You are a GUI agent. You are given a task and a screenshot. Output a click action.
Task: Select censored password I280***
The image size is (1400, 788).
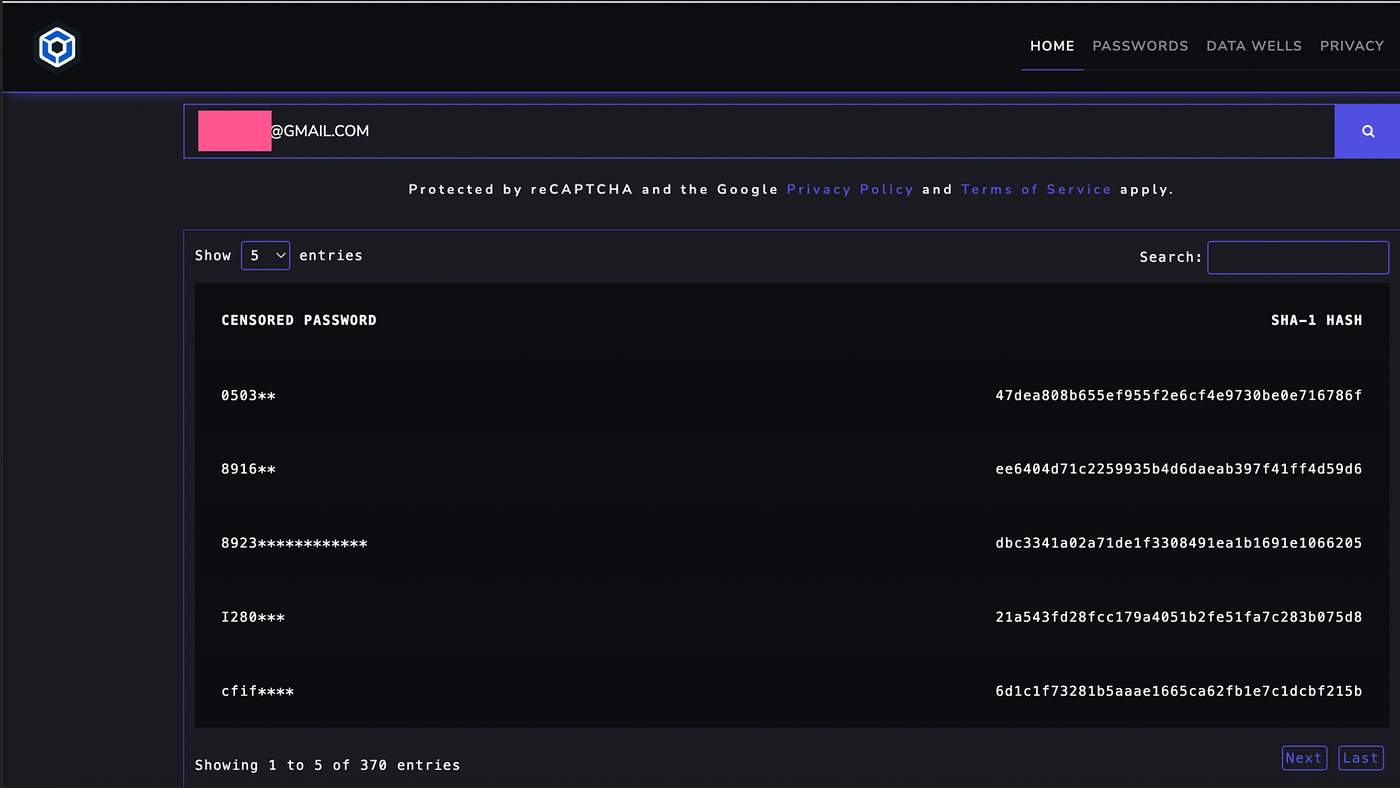click(253, 617)
